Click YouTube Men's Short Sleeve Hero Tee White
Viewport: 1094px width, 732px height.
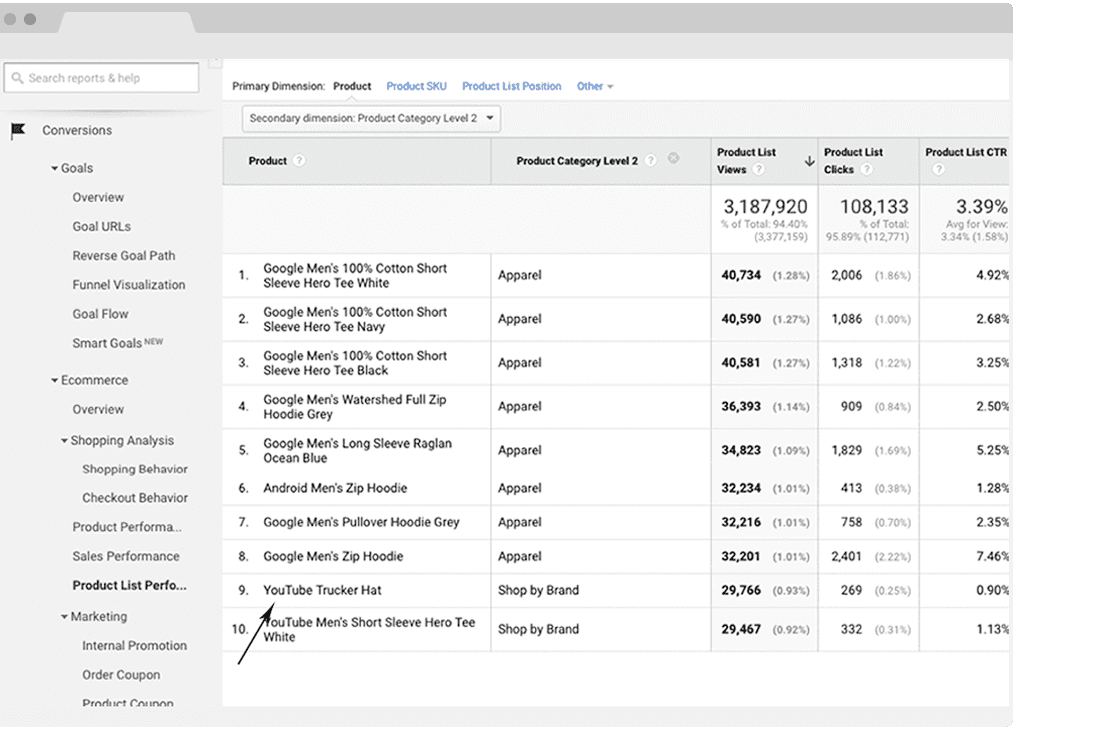[x=369, y=629]
